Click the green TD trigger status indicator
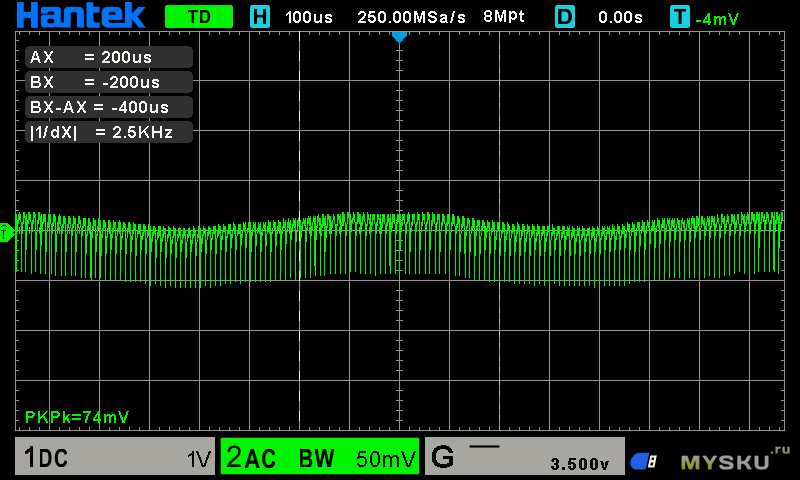Image resolution: width=800 pixels, height=480 pixels. click(x=199, y=17)
